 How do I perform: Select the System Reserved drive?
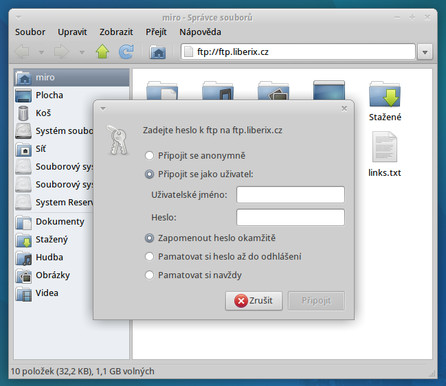[x=54, y=202]
